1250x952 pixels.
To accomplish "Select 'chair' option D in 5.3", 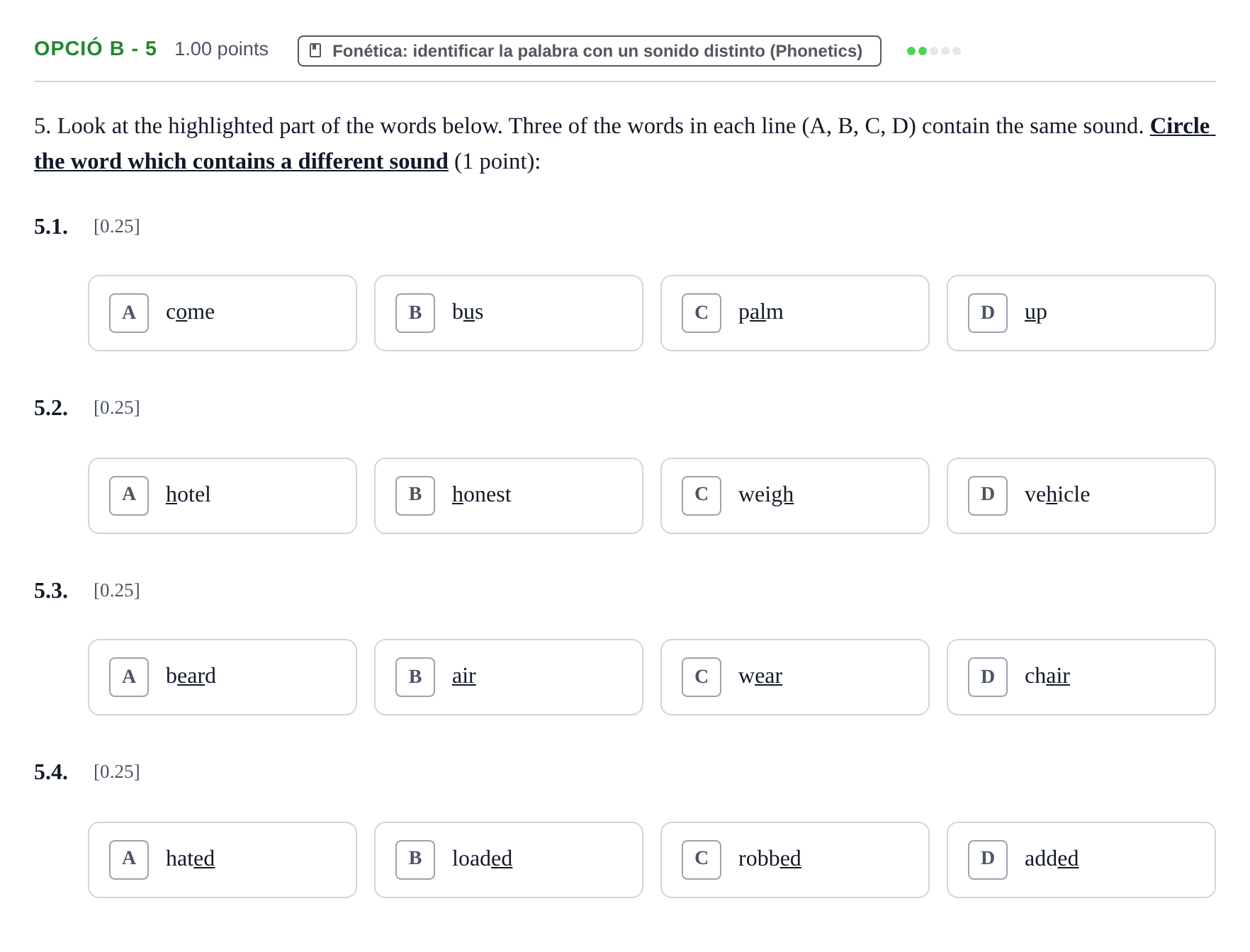I will tap(1081, 677).
